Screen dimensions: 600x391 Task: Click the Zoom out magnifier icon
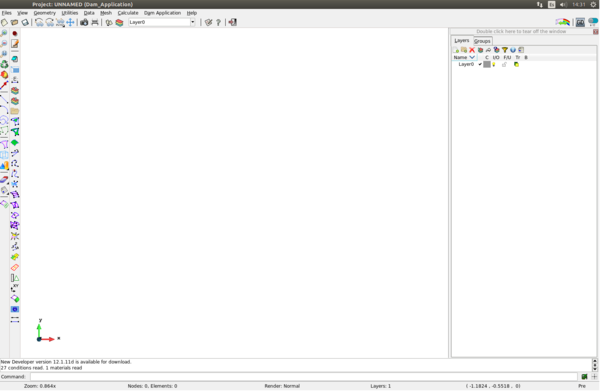(4, 44)
